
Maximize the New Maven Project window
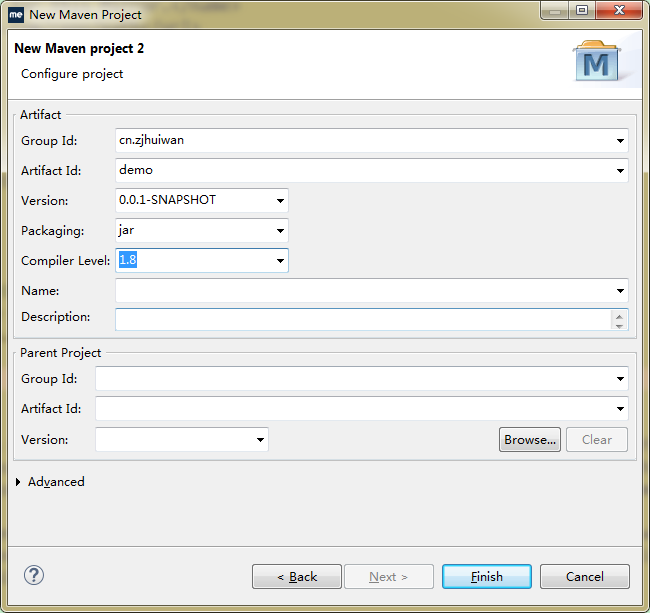(x=582, y=10)
